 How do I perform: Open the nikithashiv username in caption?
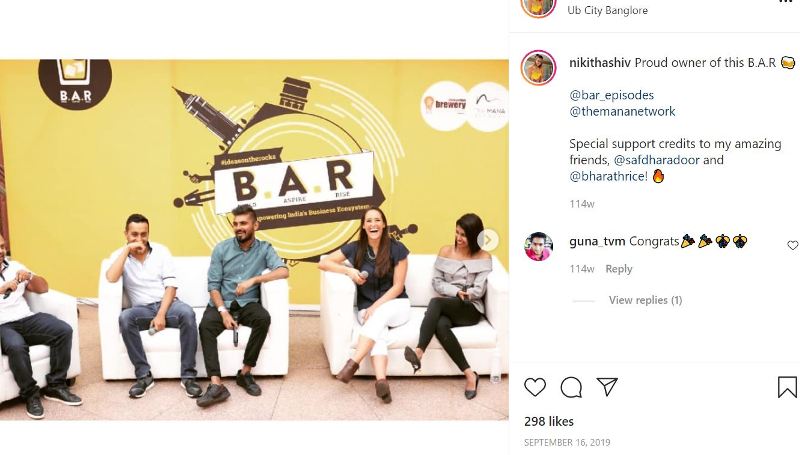(600, 63)
